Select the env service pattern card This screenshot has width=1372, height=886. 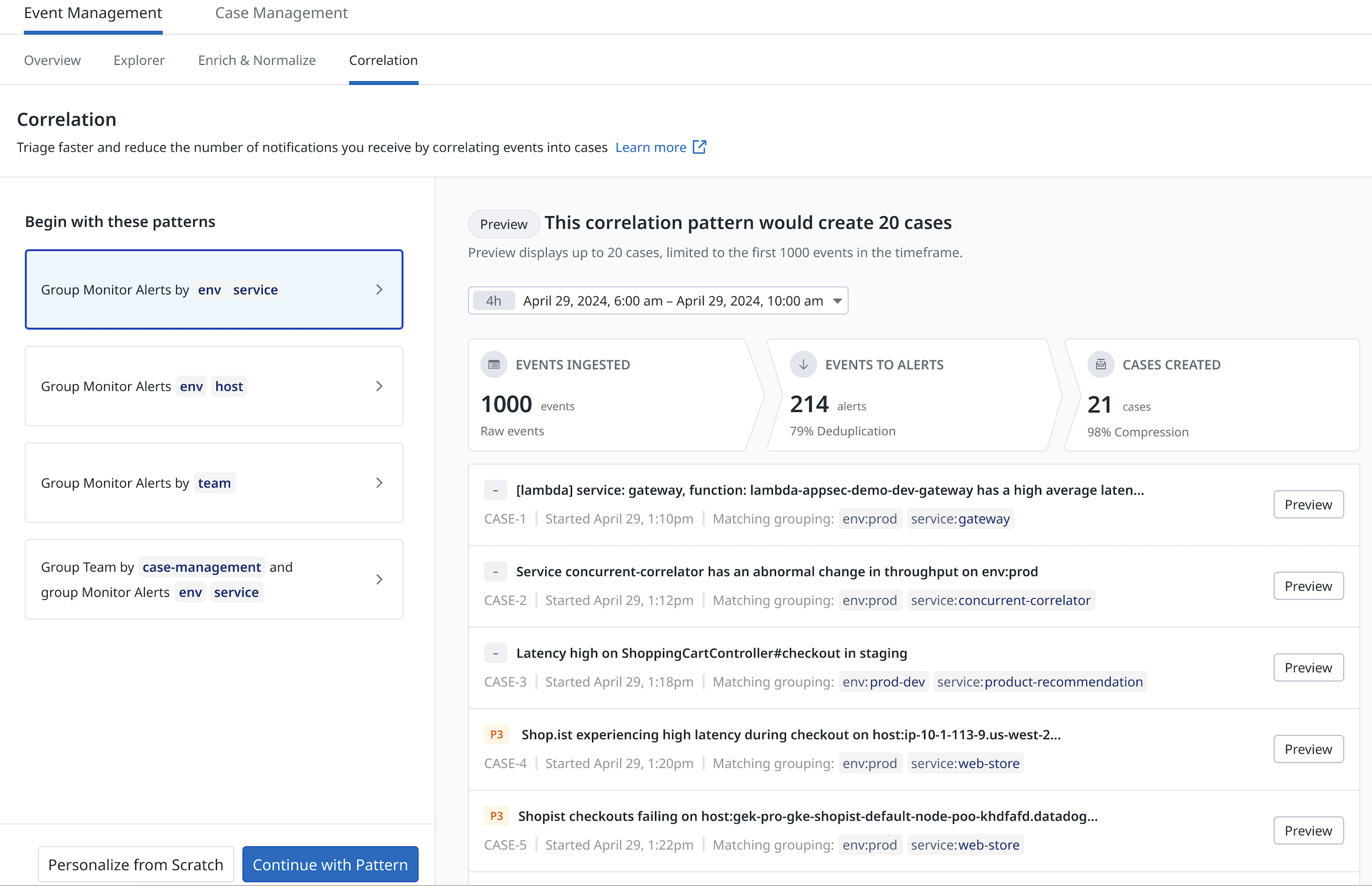214,289
